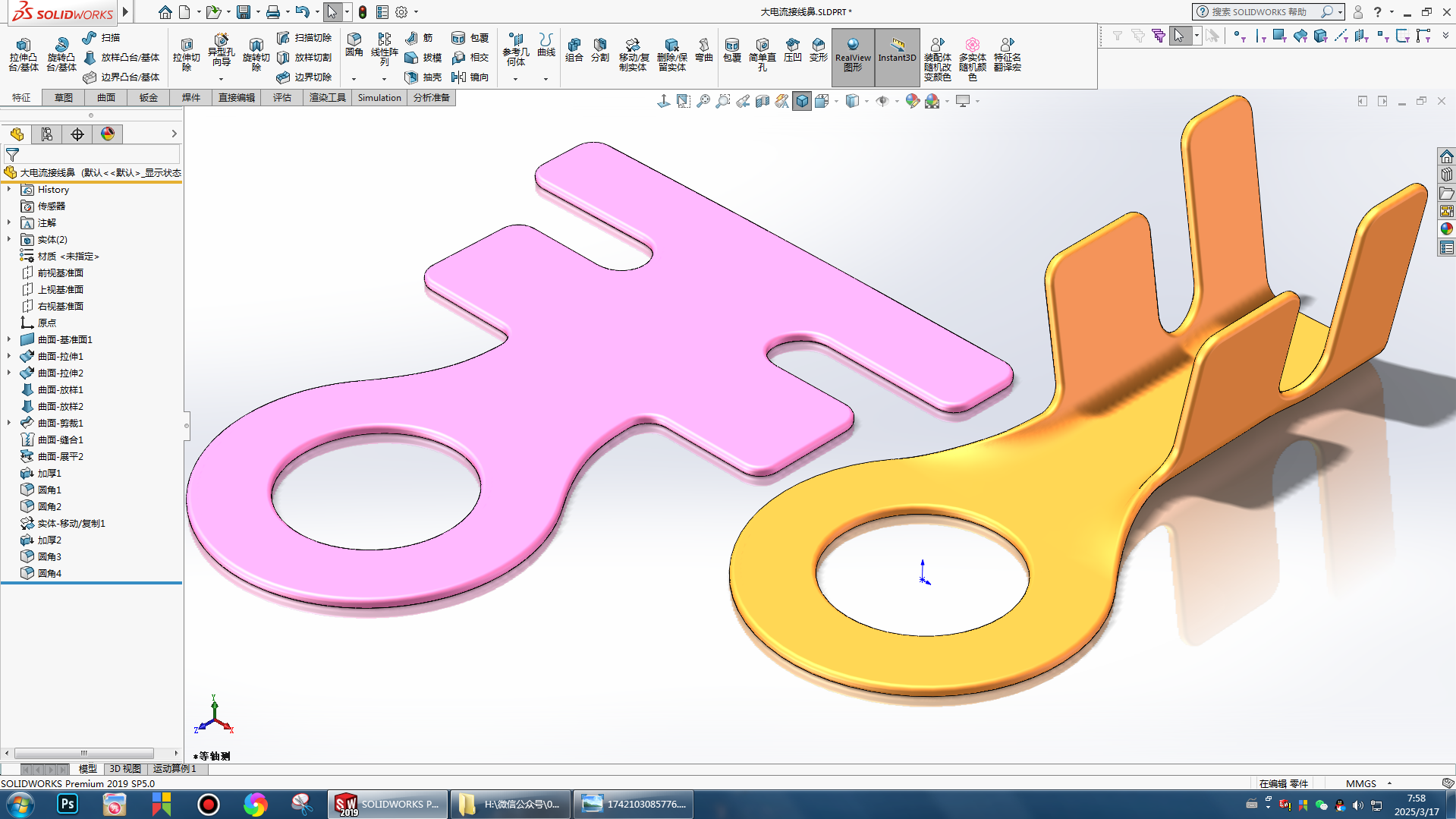Toggle RealView Graphics (RealView图形)
1456x819 pixels.
pyautogui.click(x=853, y=56)
